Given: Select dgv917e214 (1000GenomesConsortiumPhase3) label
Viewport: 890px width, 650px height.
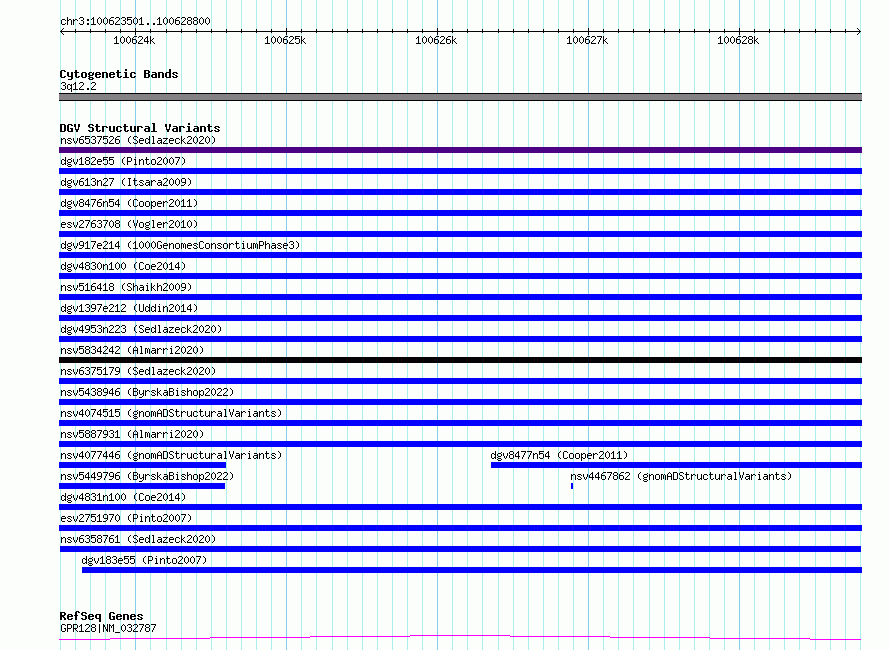Looking at the screenshot, I should tap(180, 245).
